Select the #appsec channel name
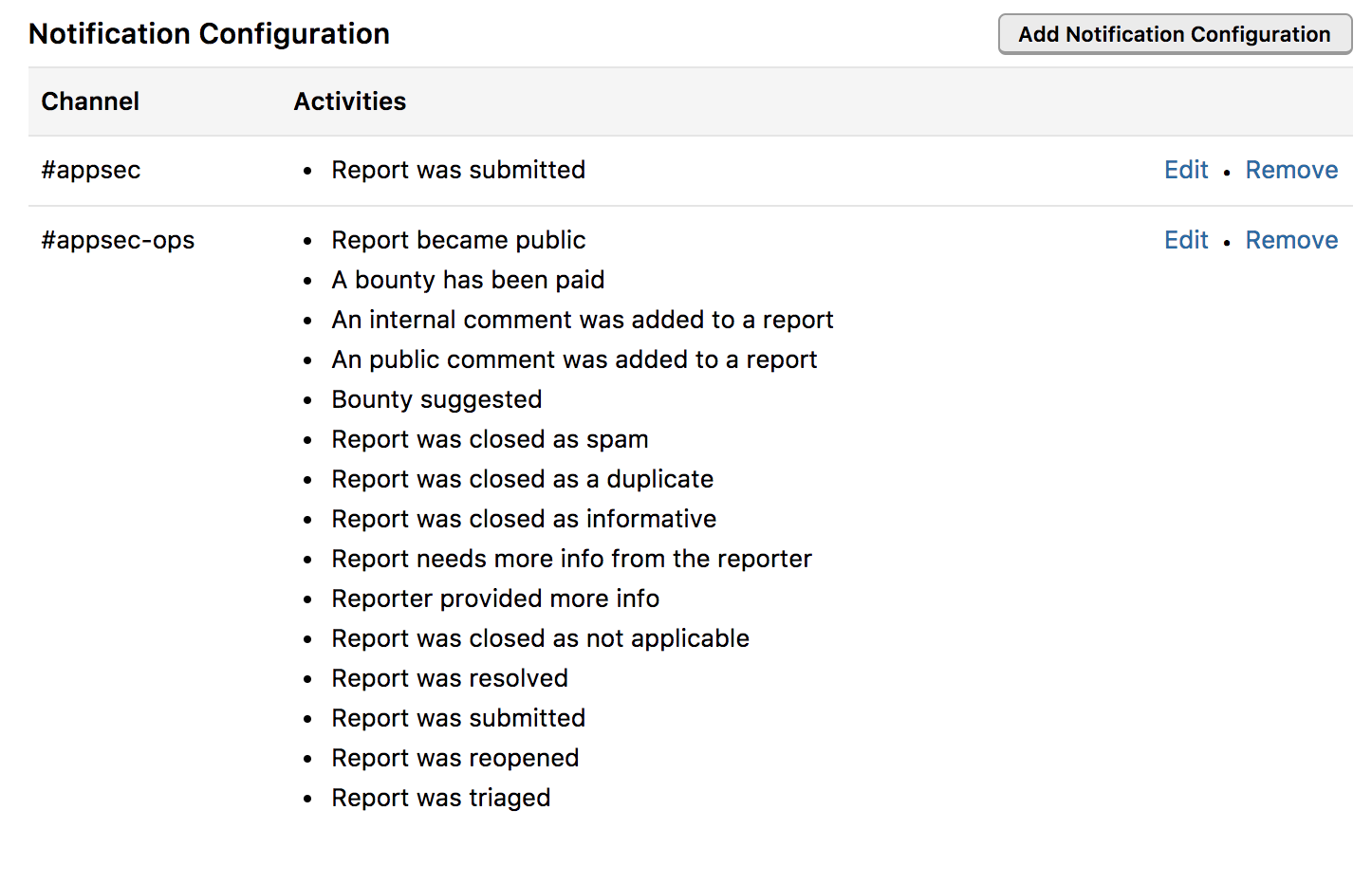 (91, 170)
